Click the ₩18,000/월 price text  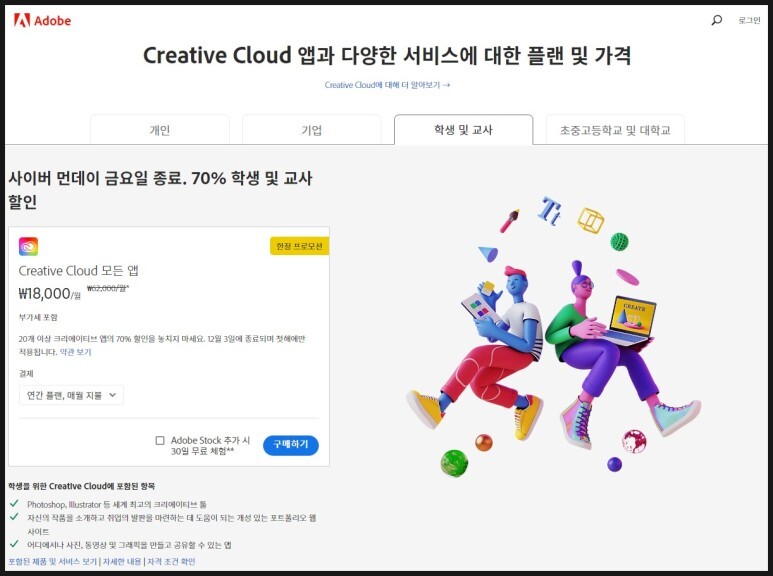[x=49, y=294]
